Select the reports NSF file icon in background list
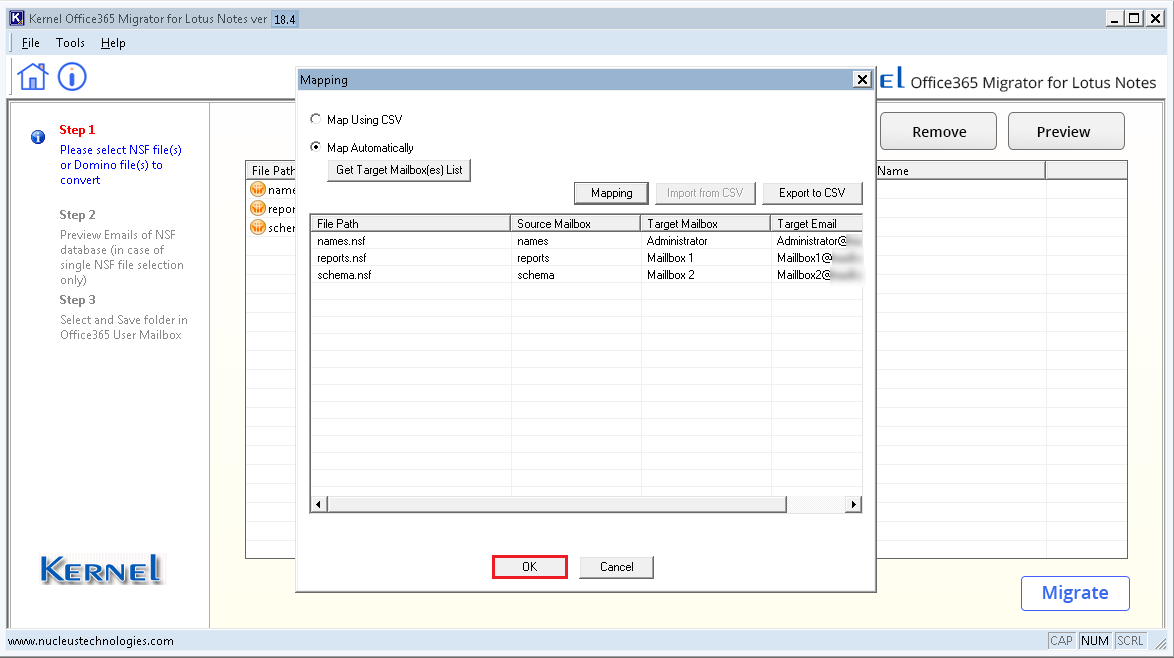 (258, 208)
